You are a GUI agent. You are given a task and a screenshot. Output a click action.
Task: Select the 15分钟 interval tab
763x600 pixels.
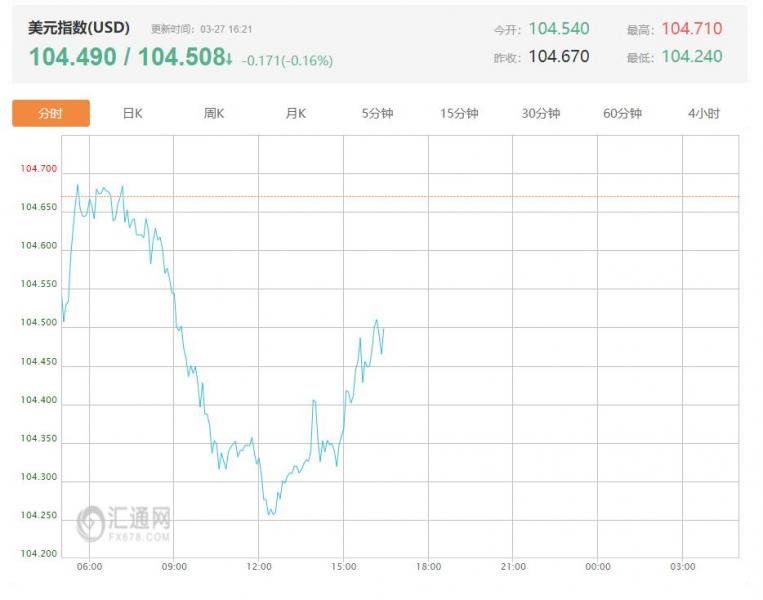[x=459, y=114]
